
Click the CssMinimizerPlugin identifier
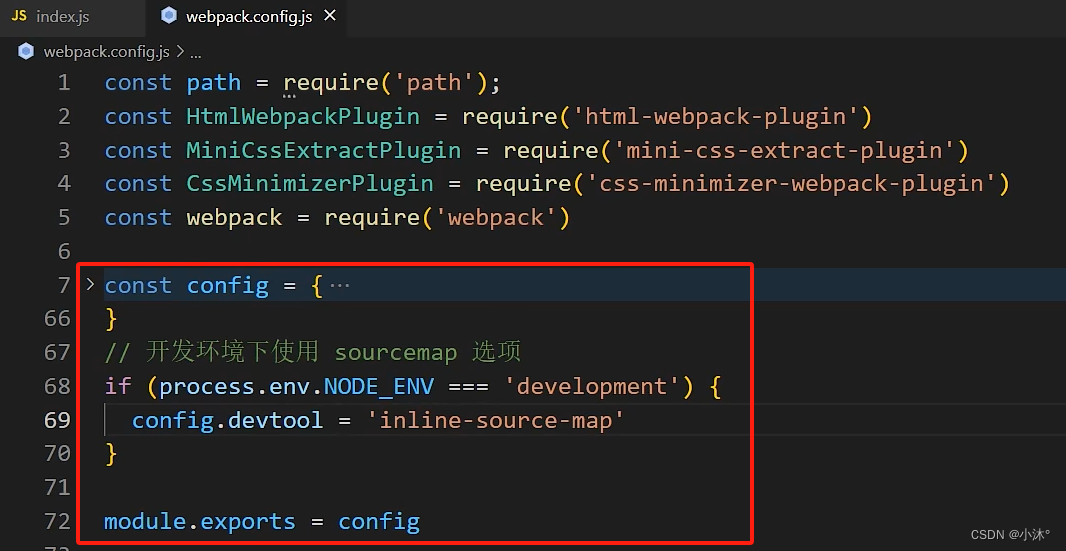point(310,184)
